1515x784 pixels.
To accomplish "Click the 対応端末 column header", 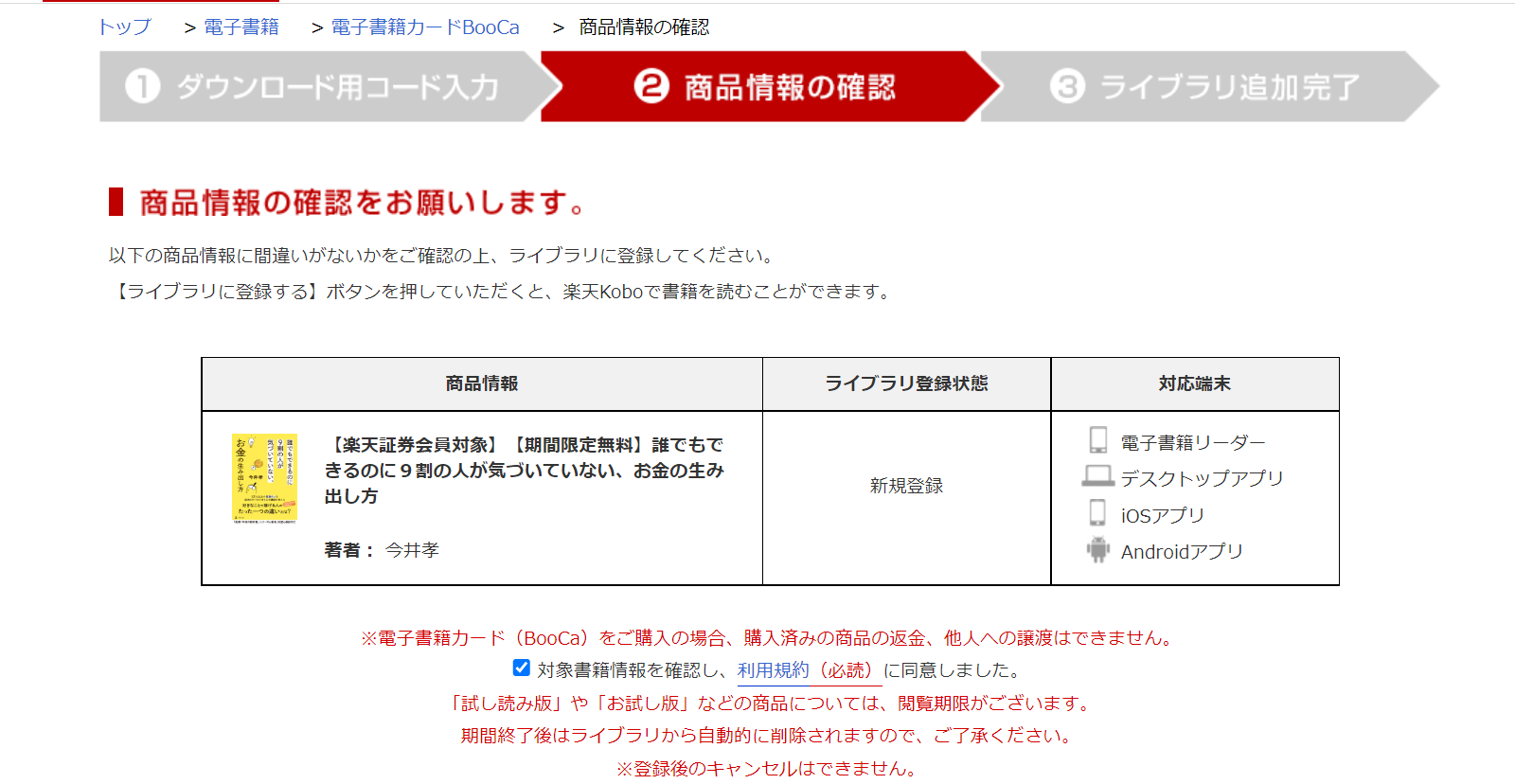I will [x=1195, y=383].
